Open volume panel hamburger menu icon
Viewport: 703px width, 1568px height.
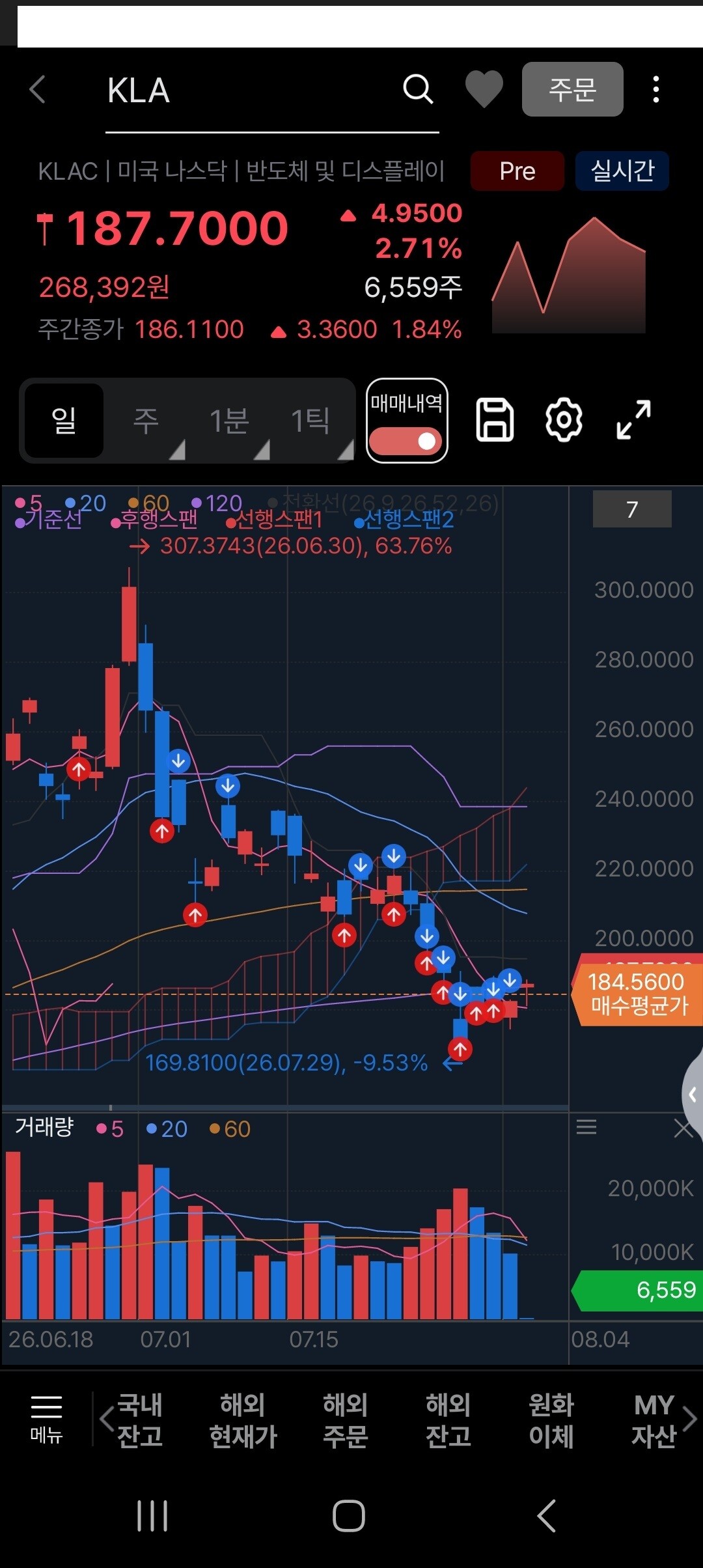(x=586, y=1127)
